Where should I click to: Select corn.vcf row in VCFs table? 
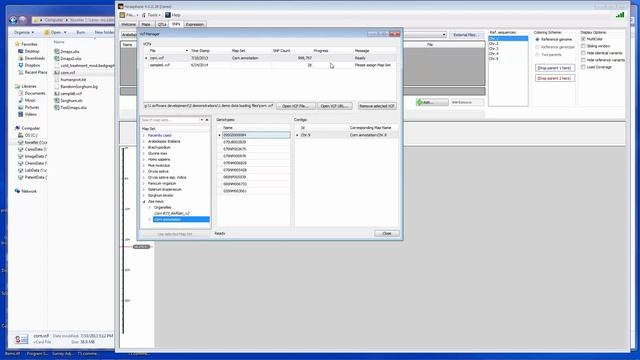click(x=269, y=58)
